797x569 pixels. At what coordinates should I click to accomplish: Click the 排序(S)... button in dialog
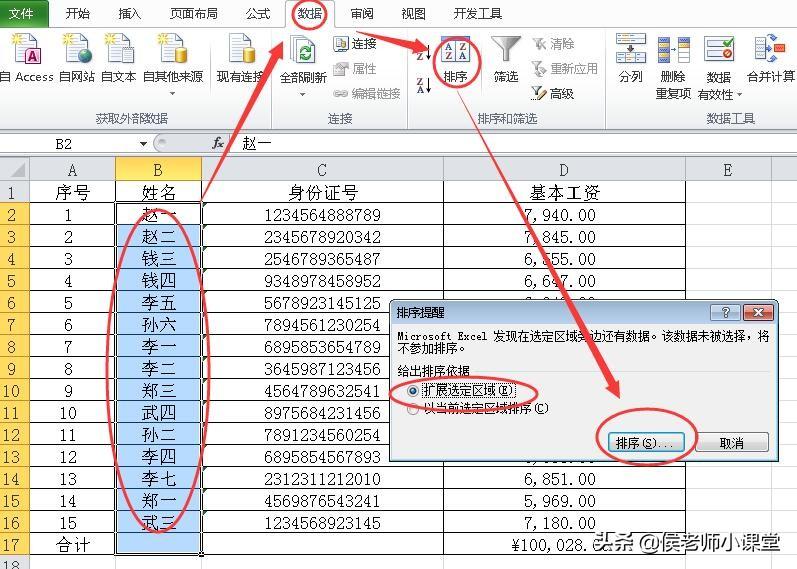click(645, 443)
